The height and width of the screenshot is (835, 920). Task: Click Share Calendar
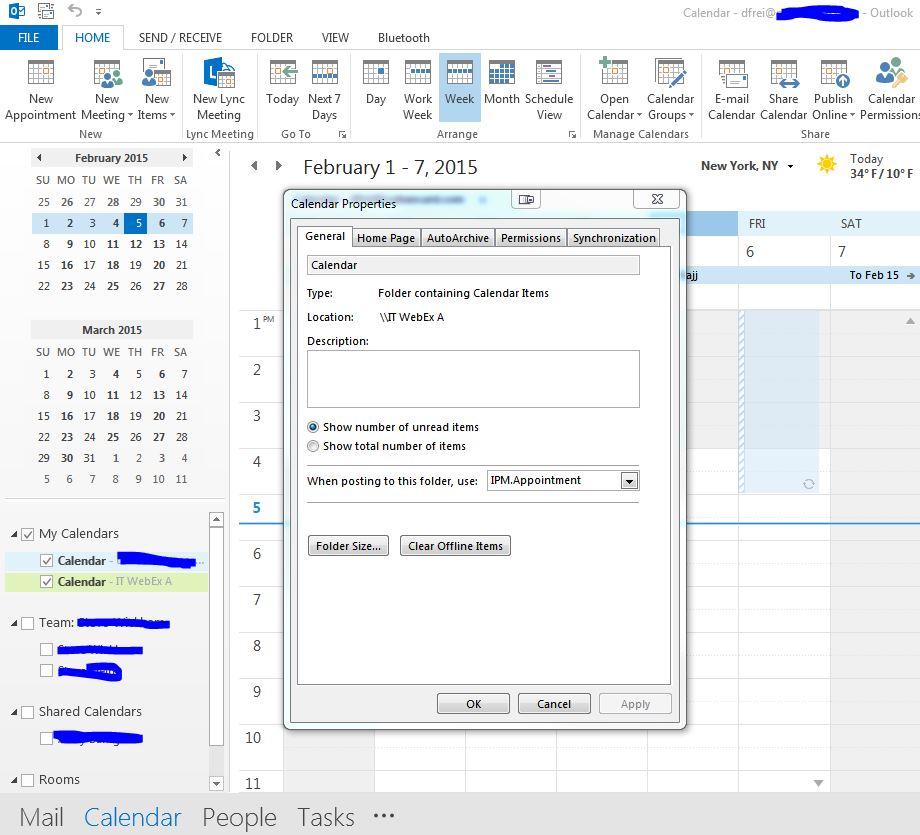(x=783, y=89)
